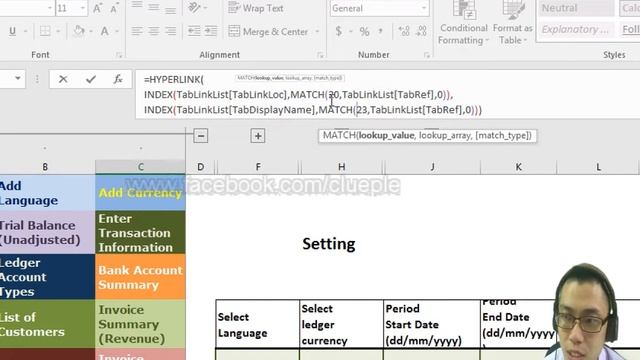Open Enter Transaction Information cell

pos(140,233)
